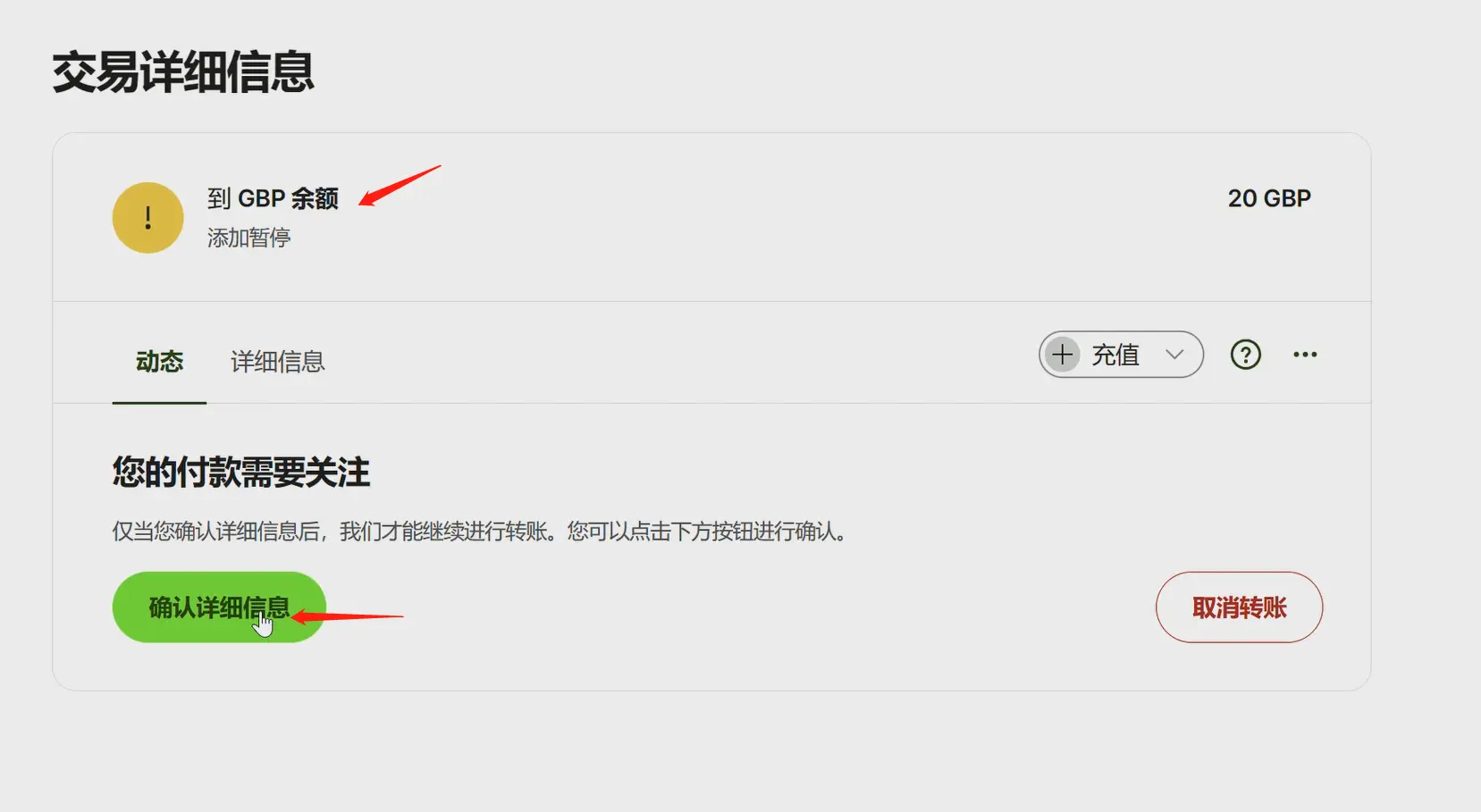This screenshot has height=812, width=1481.
Task: Click the 交易详细信息 page heading
Action: point(183,72)
